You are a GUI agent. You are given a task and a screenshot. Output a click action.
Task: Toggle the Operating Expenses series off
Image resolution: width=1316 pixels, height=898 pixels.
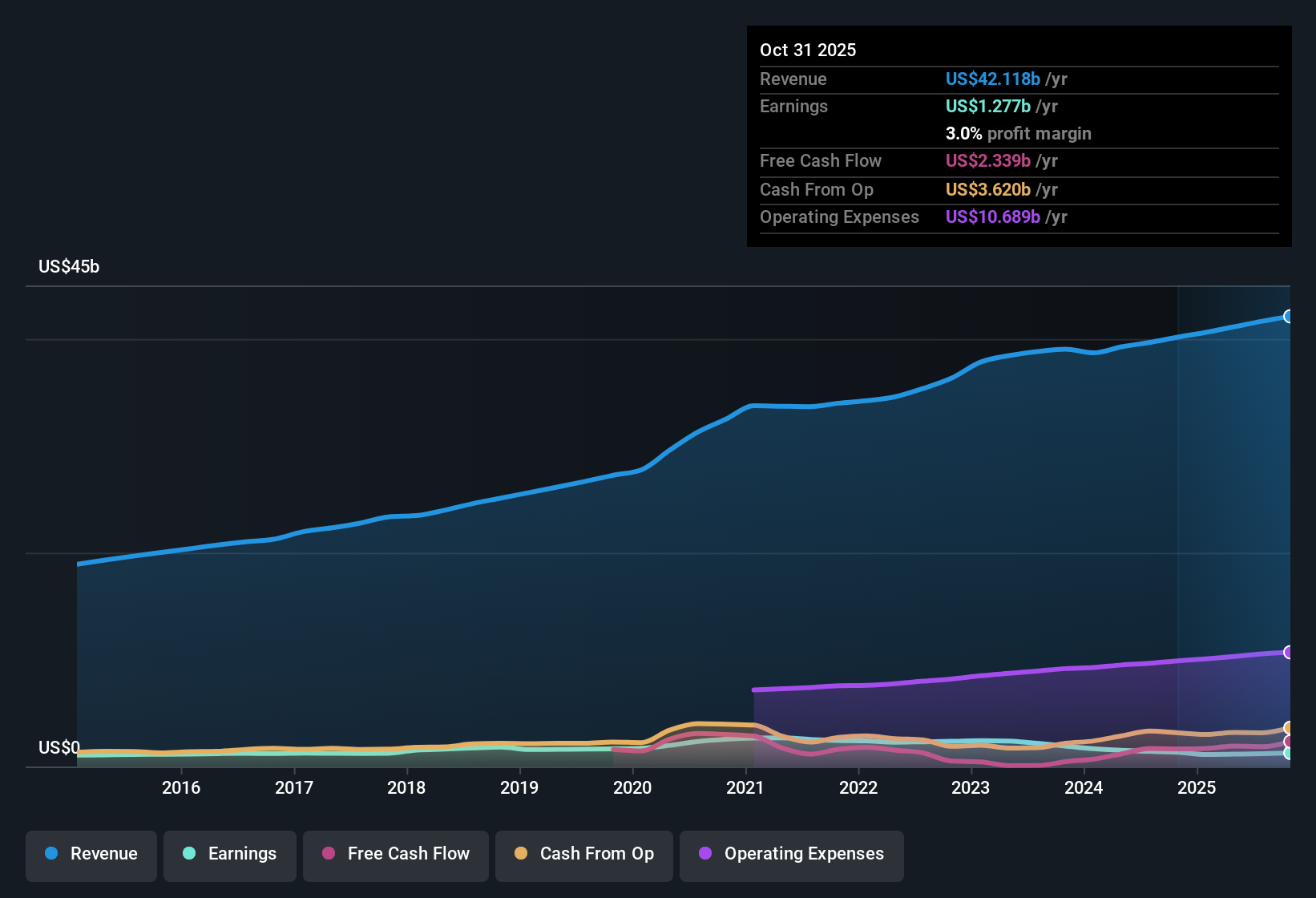coord(791,854)
